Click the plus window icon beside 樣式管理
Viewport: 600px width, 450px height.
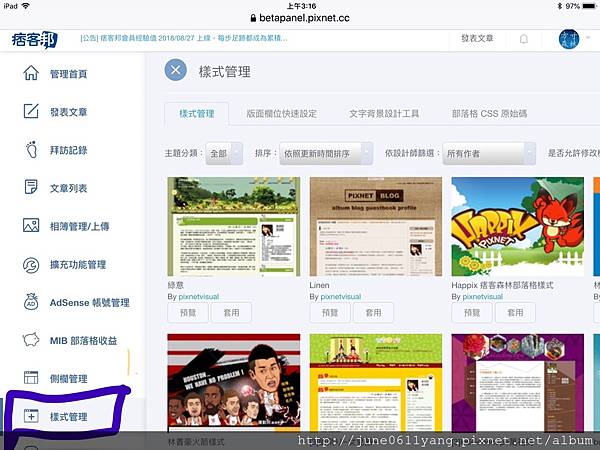pos(31,416)
